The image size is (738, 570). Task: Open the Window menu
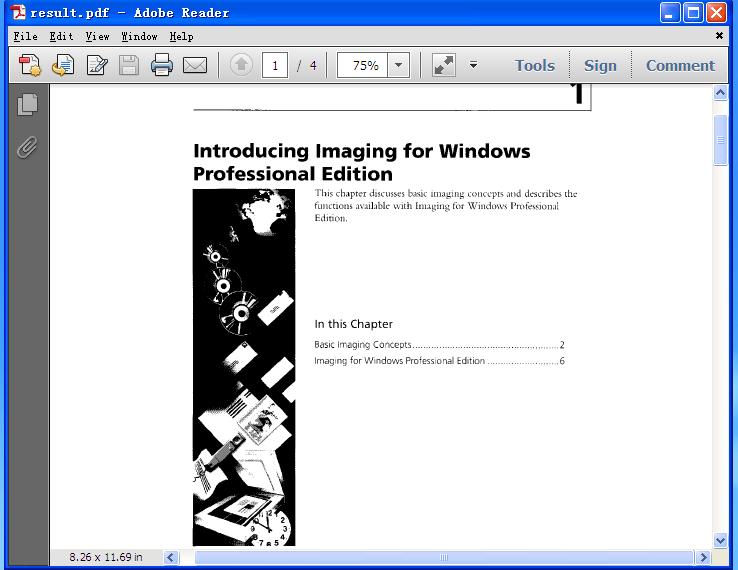pyautogui.click(x=139, y=36)
